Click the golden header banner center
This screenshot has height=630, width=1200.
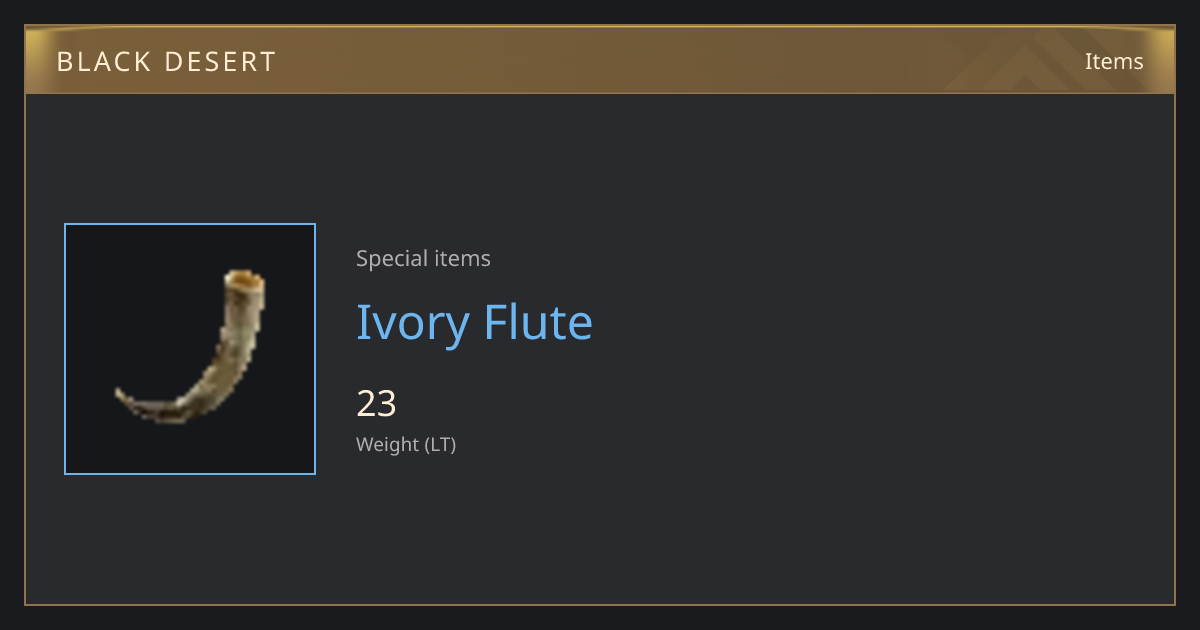point(600,60)
